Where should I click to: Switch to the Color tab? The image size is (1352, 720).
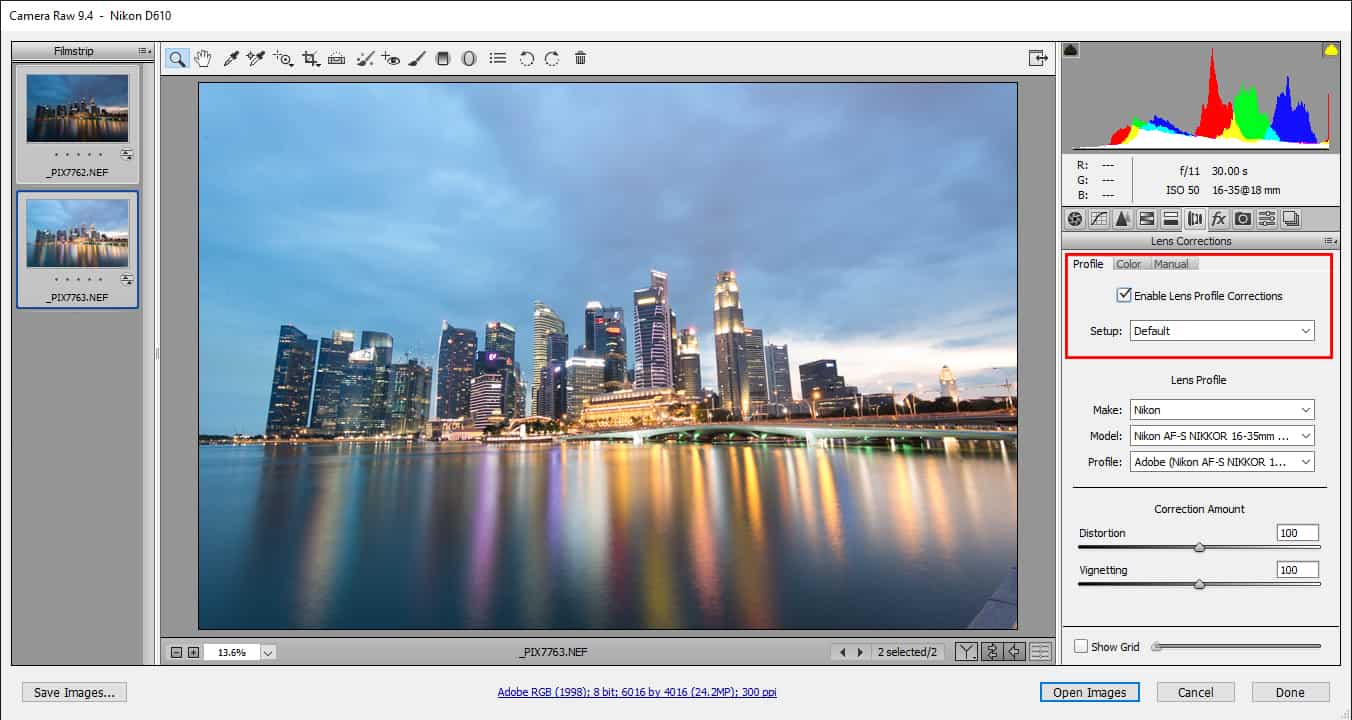[1128, 264]
